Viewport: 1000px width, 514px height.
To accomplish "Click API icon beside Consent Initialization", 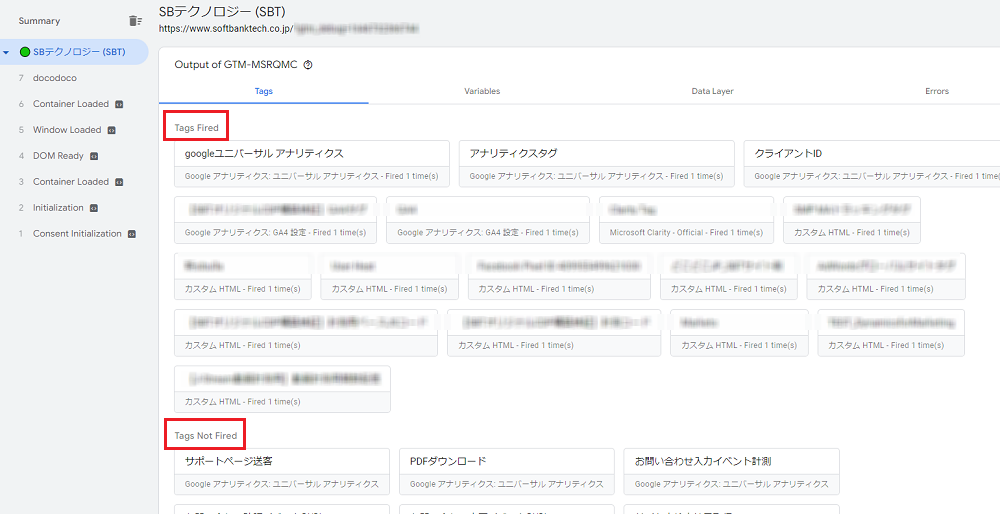I will click(x=131, y=234).
